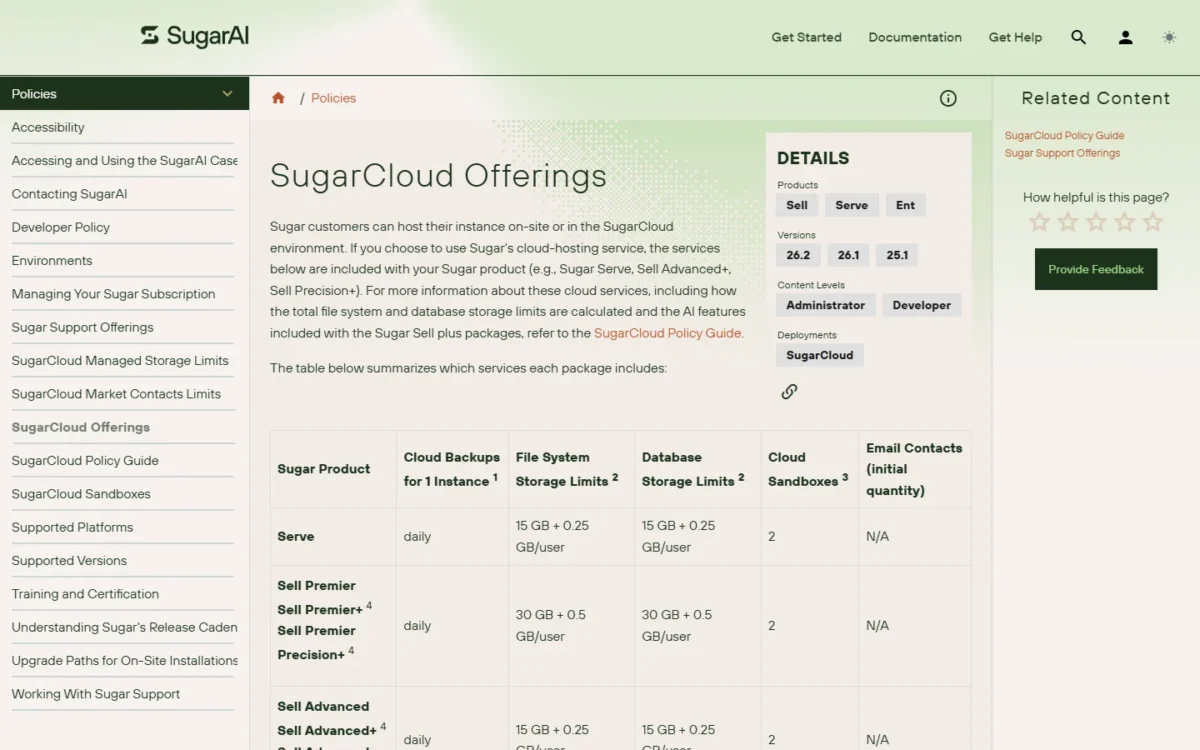Click the info circle icon
1200x750 pixels.
[x=948, y=98]
